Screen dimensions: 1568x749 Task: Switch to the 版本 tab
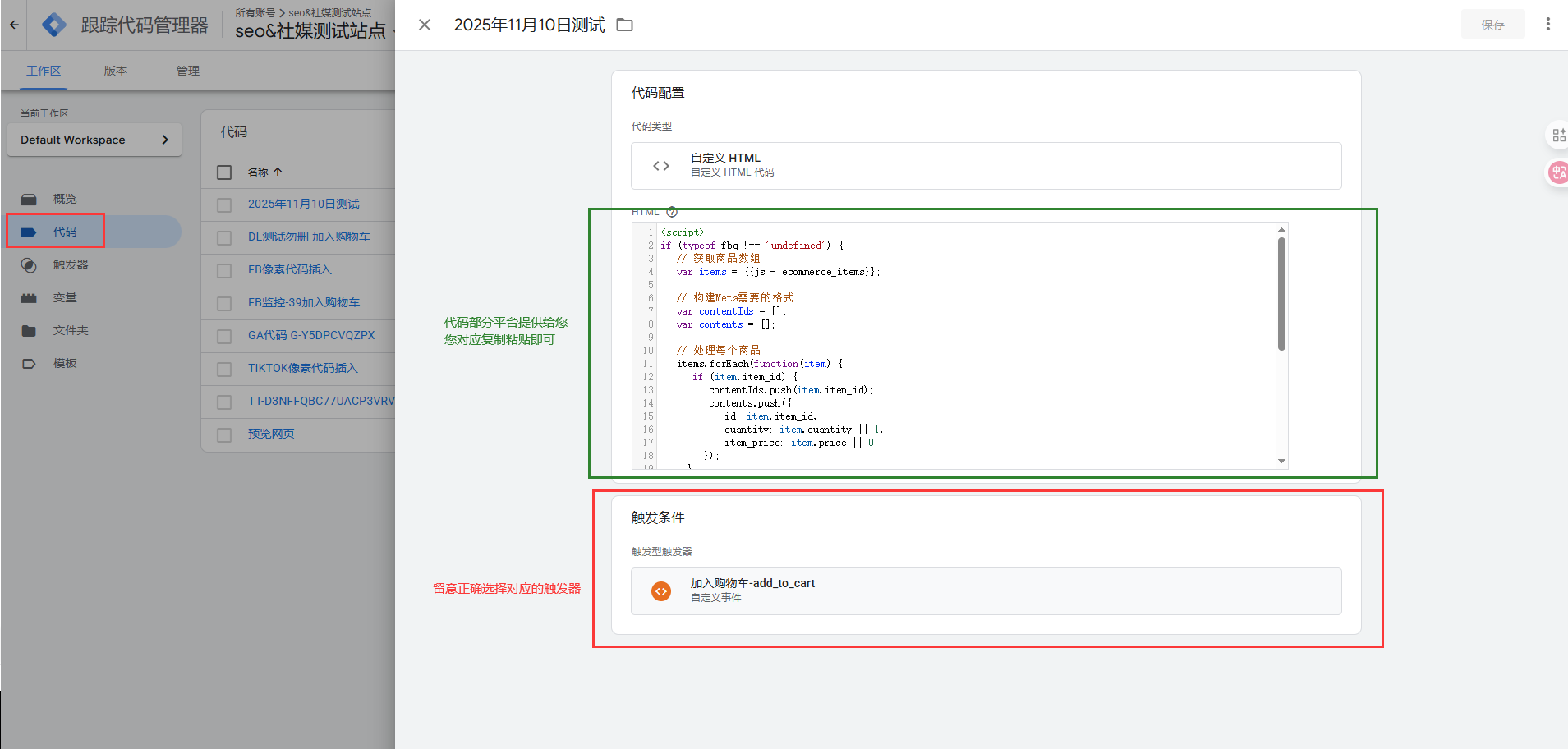[x=116, y=71]
